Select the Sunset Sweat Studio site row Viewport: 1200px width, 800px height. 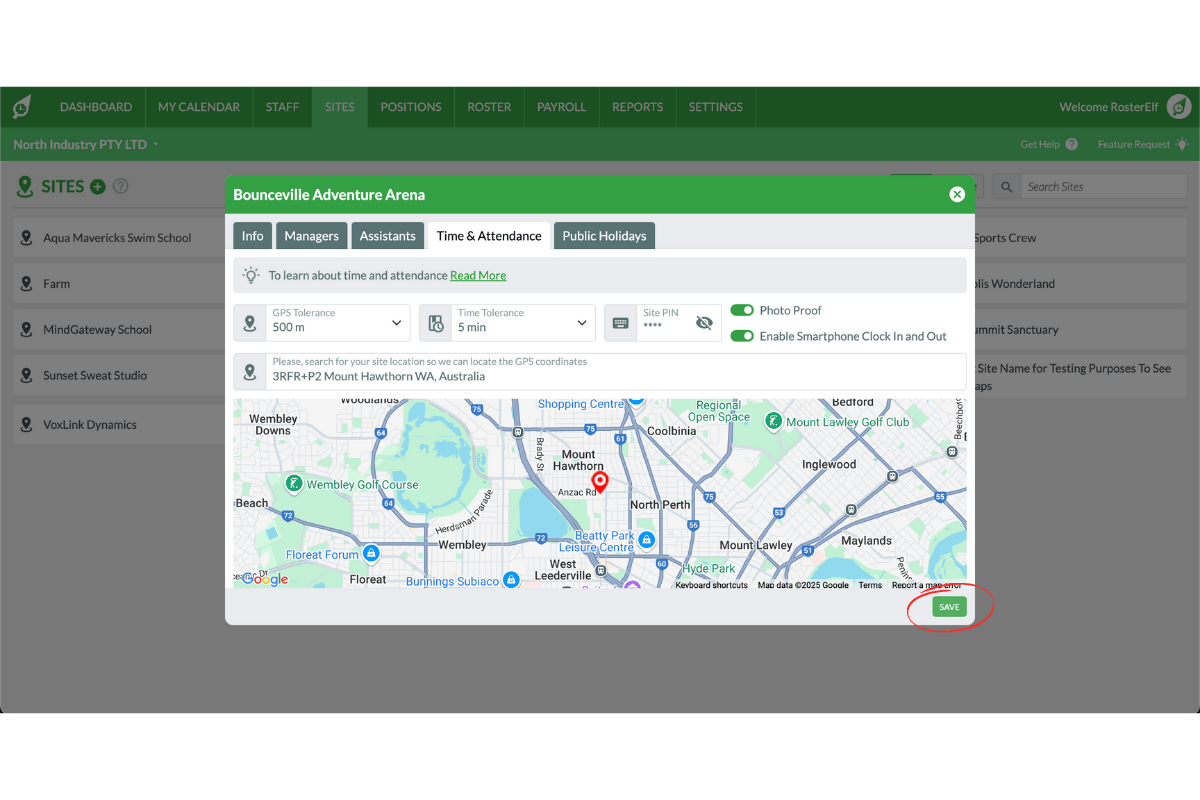pos(119,376)
